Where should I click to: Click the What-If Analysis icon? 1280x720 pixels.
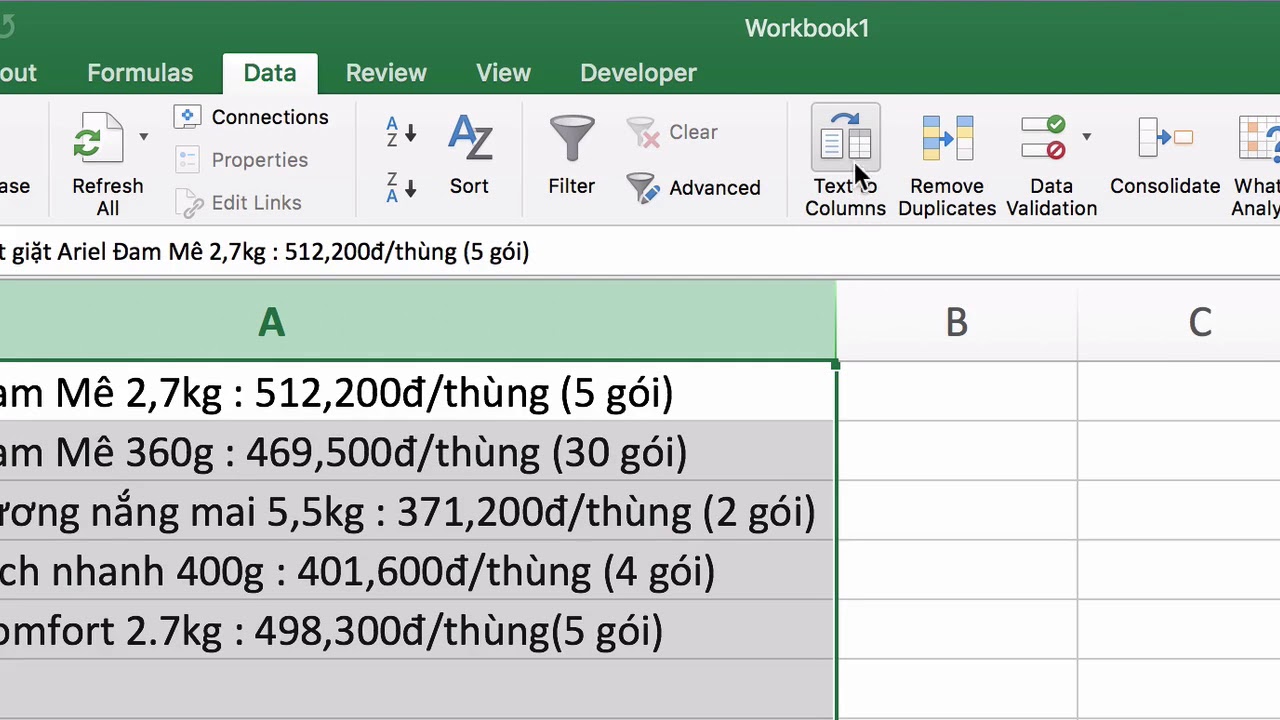[1259, 138]
